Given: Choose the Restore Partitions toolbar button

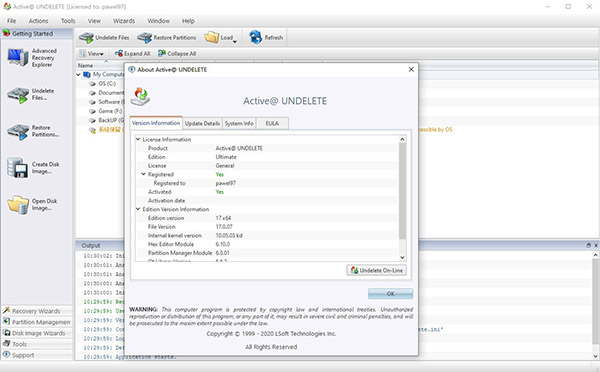Looking at the screenshot, I should pyautogui.click(x=167, y=38).
